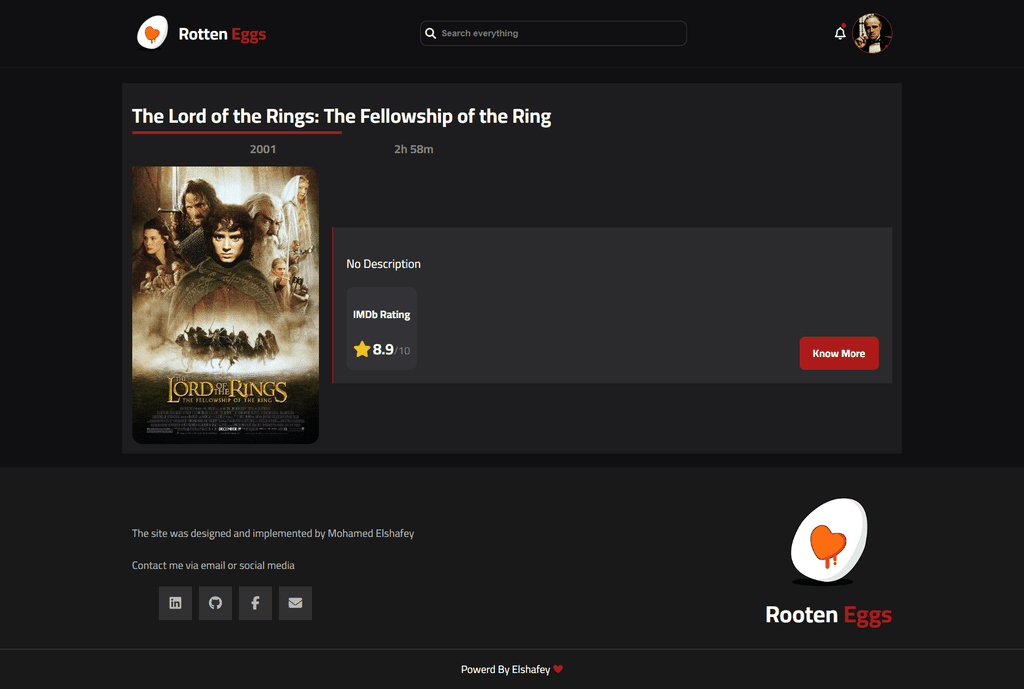
Task: Click the 2001 release year label
Action: coord(263,149)
